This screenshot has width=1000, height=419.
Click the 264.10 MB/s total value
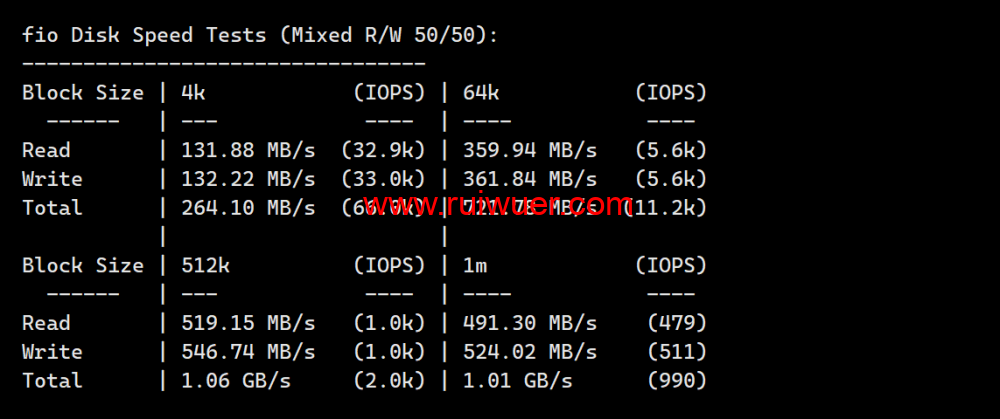point(248,209)
